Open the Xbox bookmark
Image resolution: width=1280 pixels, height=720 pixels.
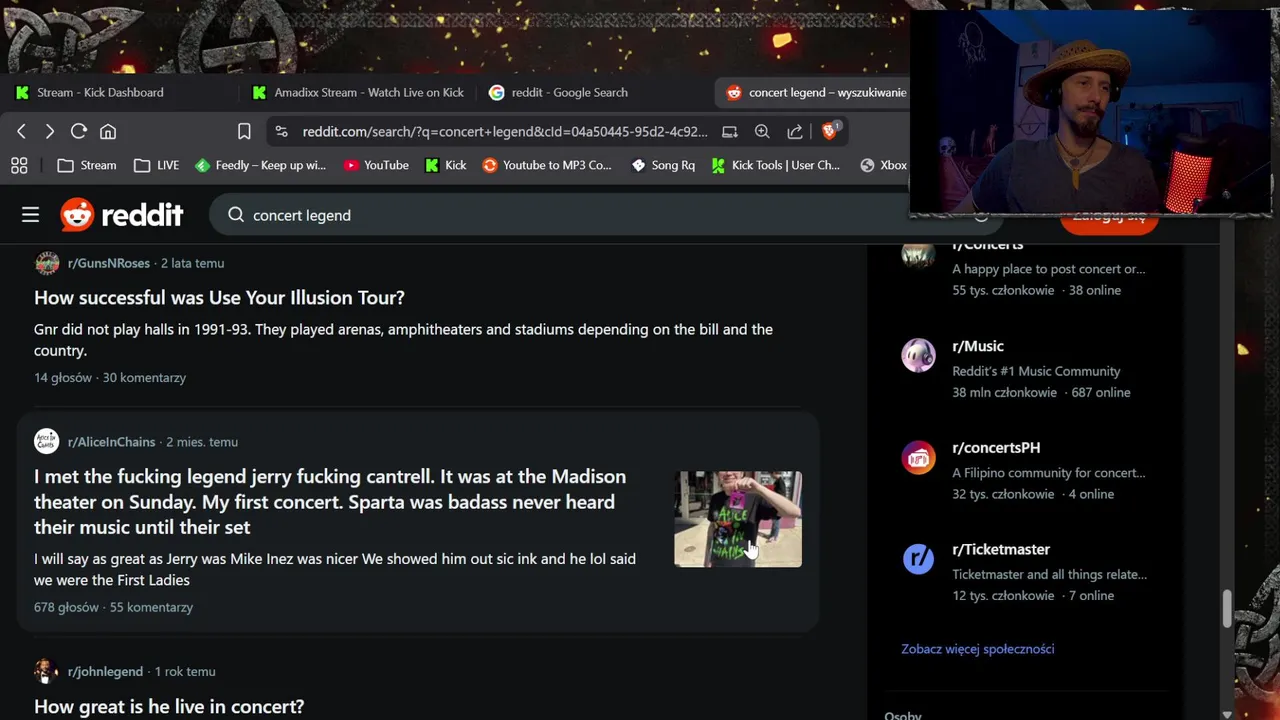(884, 165)
